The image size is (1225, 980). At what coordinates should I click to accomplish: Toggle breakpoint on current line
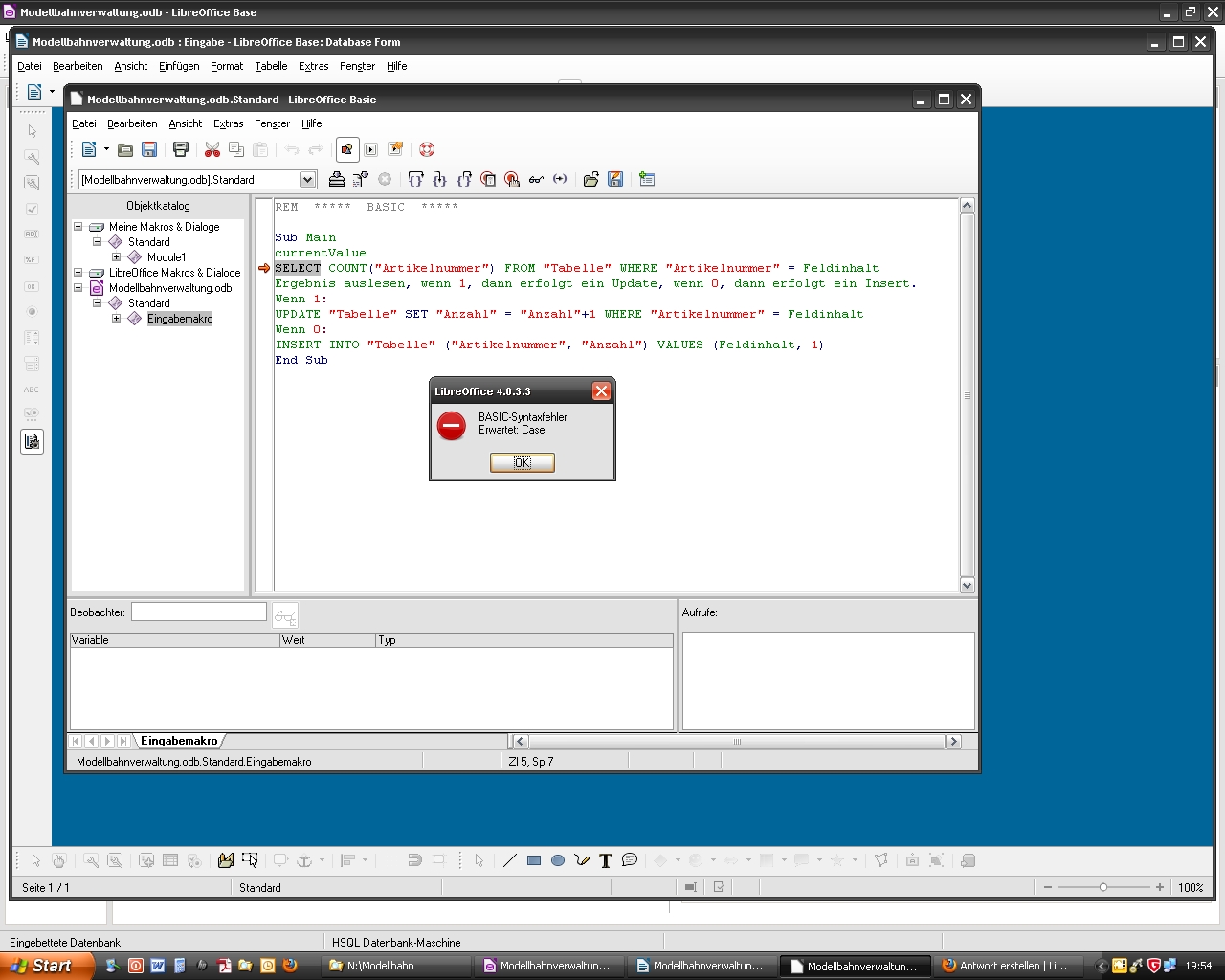pos(488,179)
